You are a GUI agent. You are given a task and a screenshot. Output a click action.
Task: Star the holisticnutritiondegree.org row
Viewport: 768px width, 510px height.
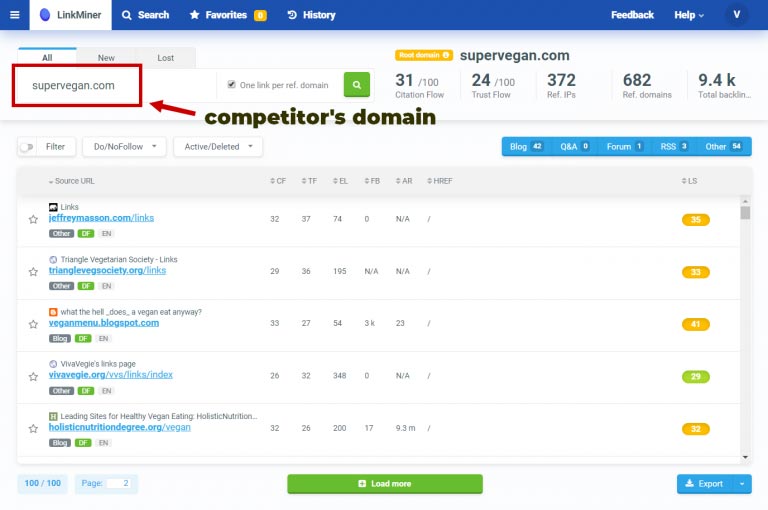33,428
